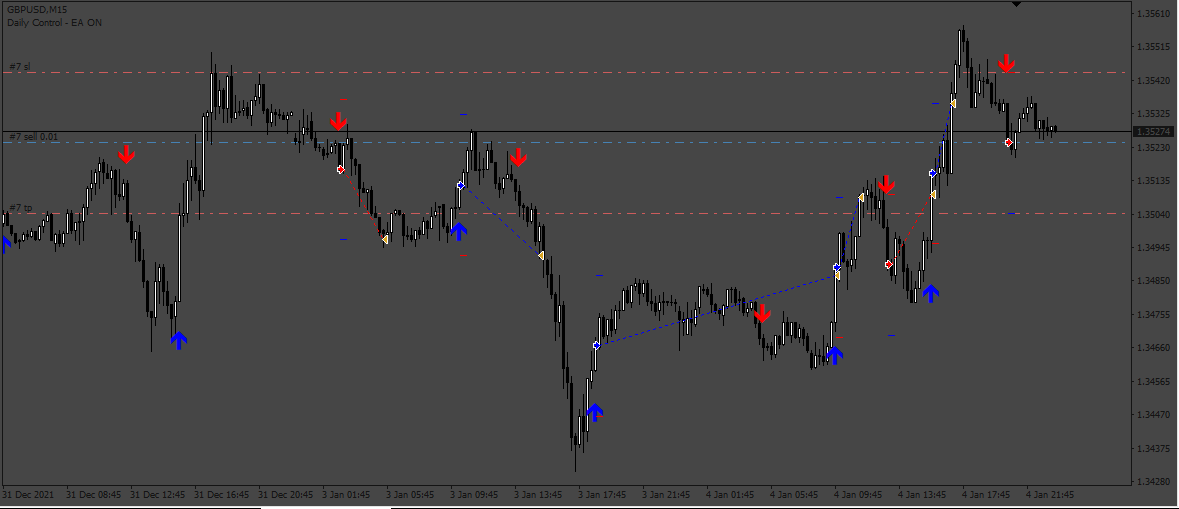Select orange close marker just below #7 sl line
Viewport: 1179px width, 509px height.
point(953,103)
